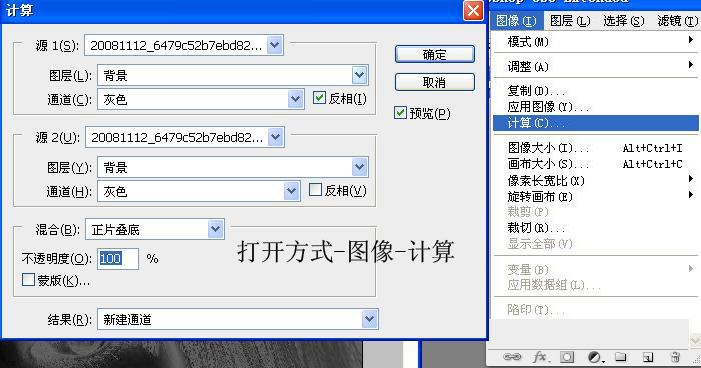Viewport: 701px width, 368px height.
Task: Click the trash icon to delete layer
Action: (x=675, y=356)
